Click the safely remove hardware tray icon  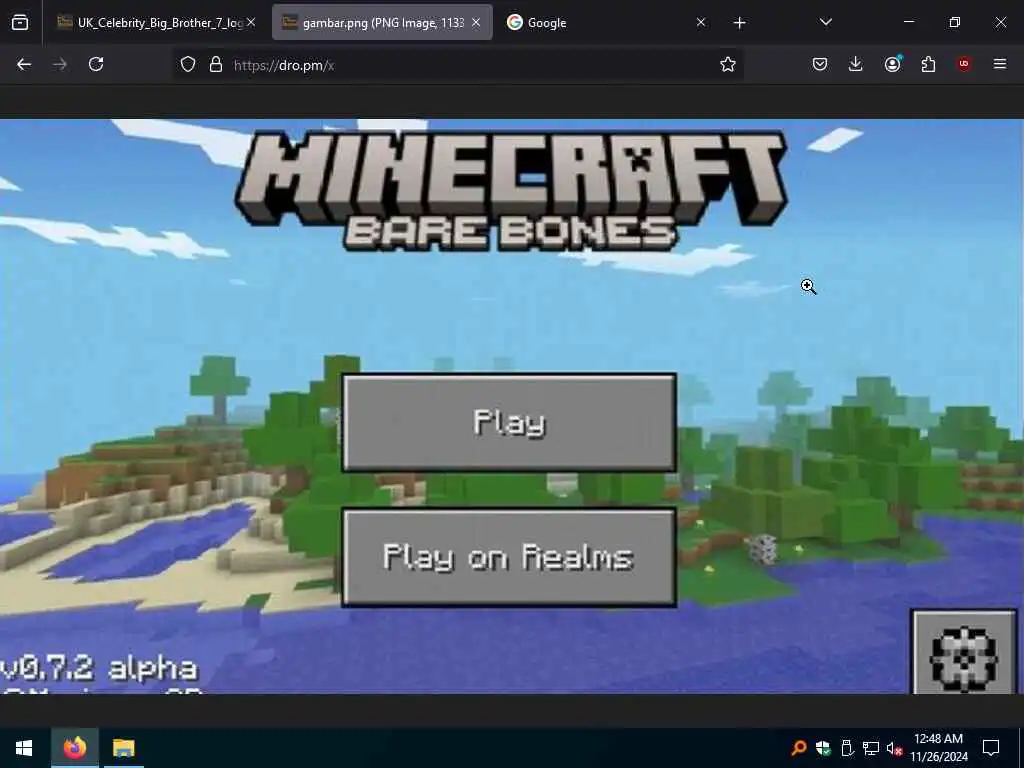[x=847, y=748]
